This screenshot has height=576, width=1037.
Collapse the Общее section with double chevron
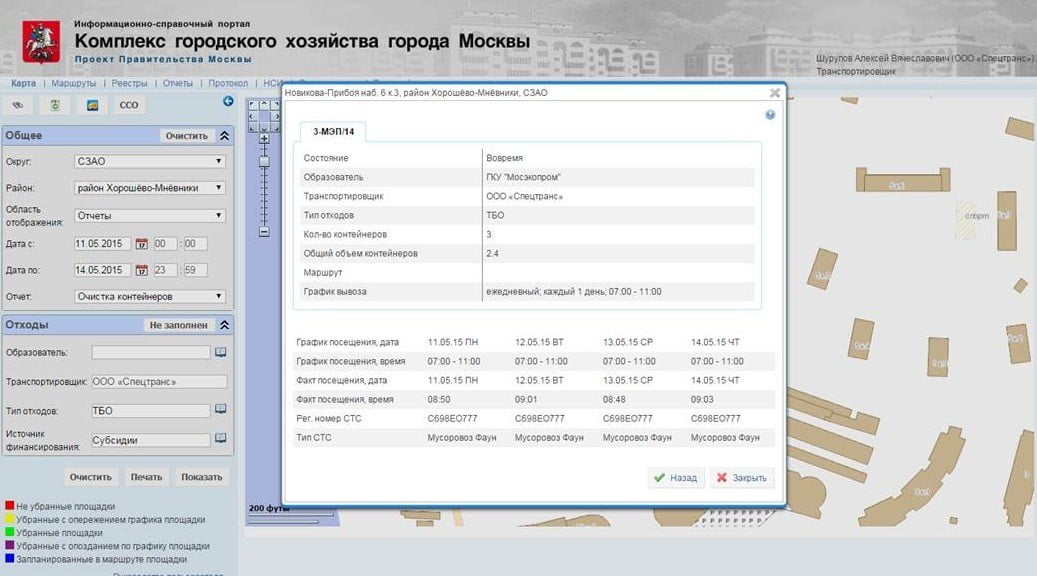[x=224, y=136]
